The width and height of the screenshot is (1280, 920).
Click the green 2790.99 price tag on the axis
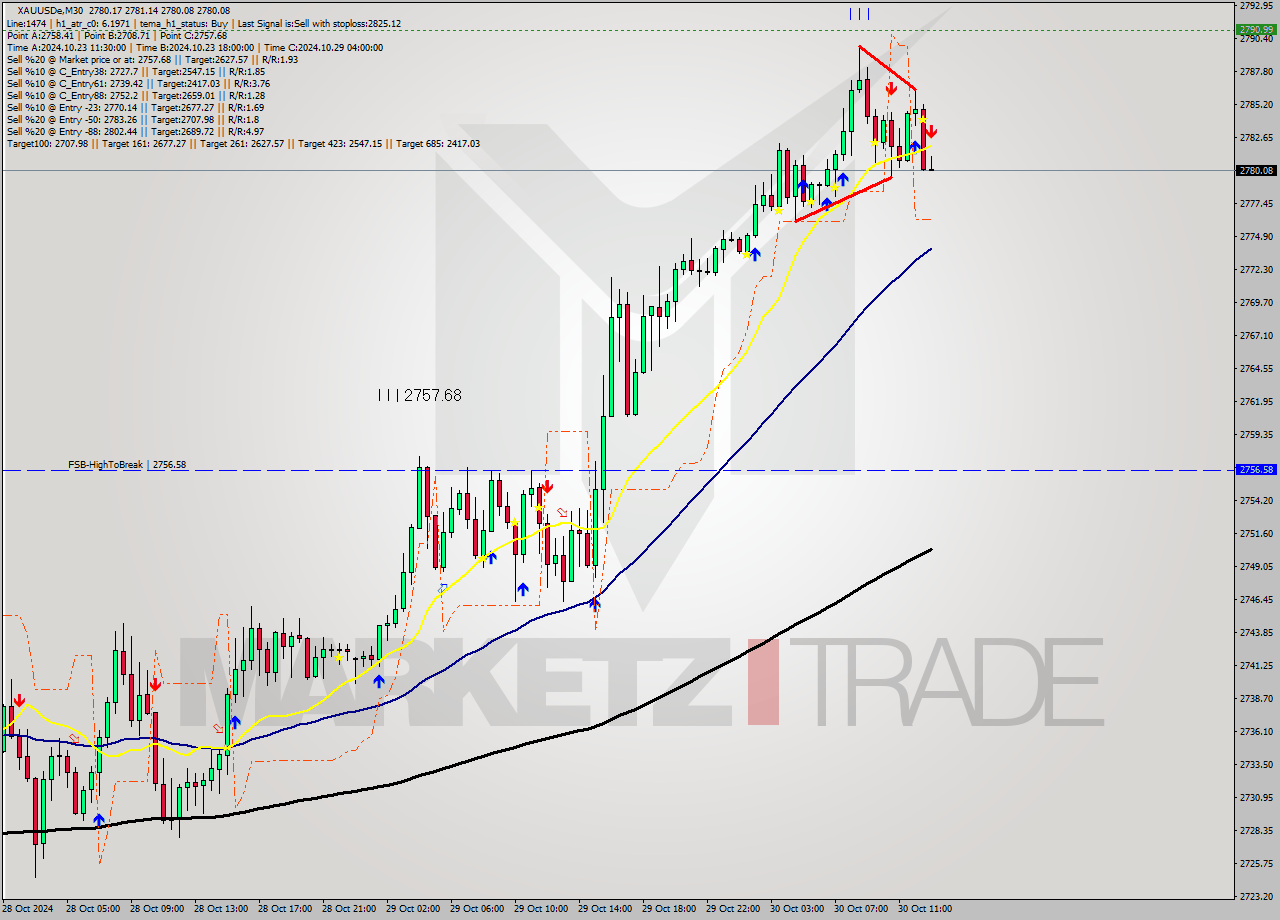tap(1256, 30)
